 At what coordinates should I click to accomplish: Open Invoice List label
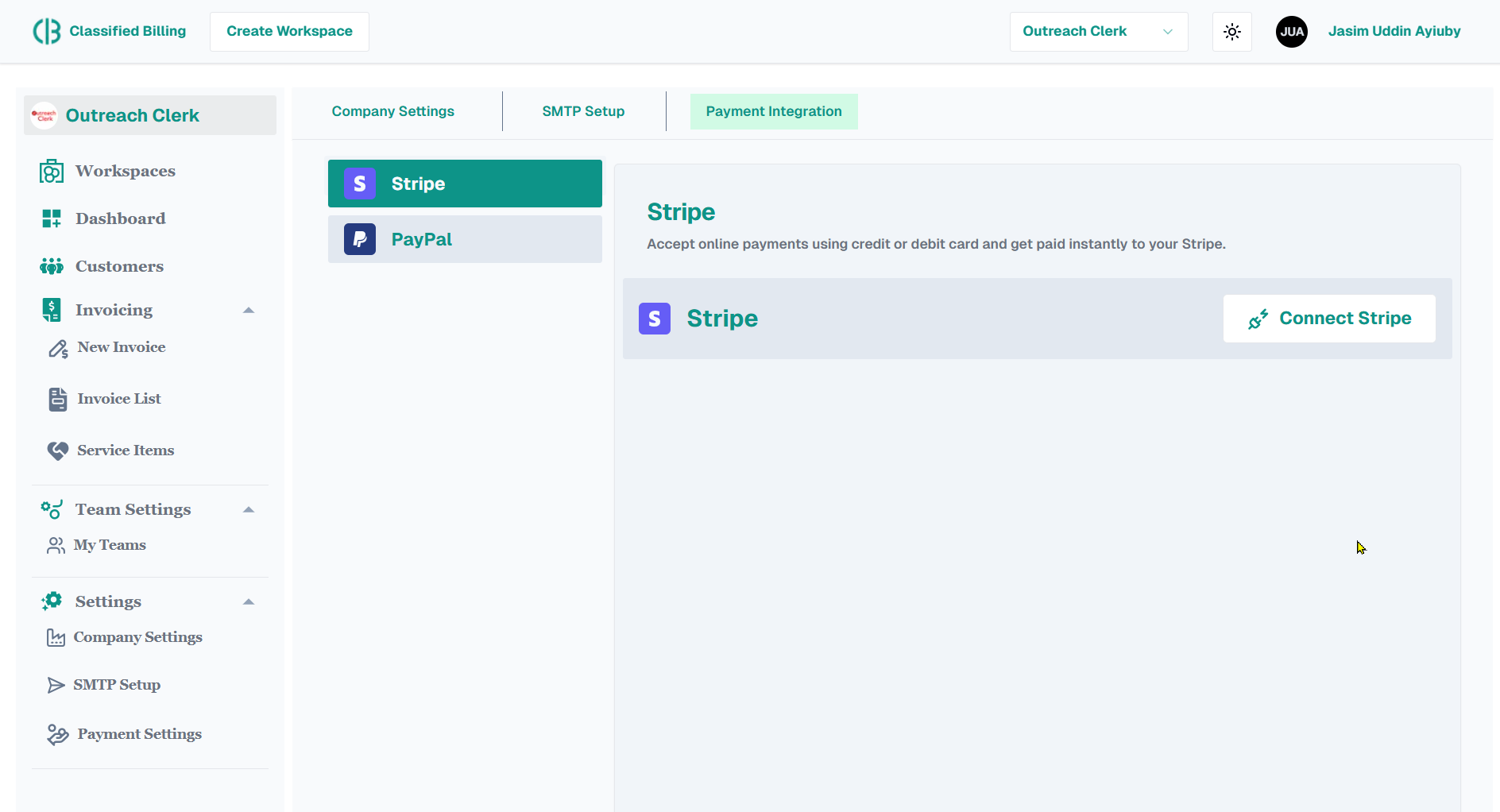119,399
